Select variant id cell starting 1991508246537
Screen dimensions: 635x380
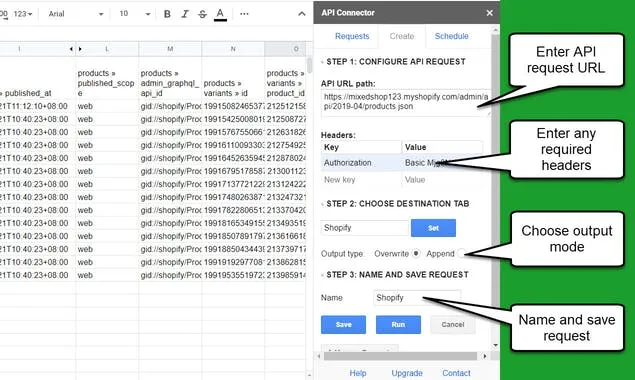click(233, 106)
